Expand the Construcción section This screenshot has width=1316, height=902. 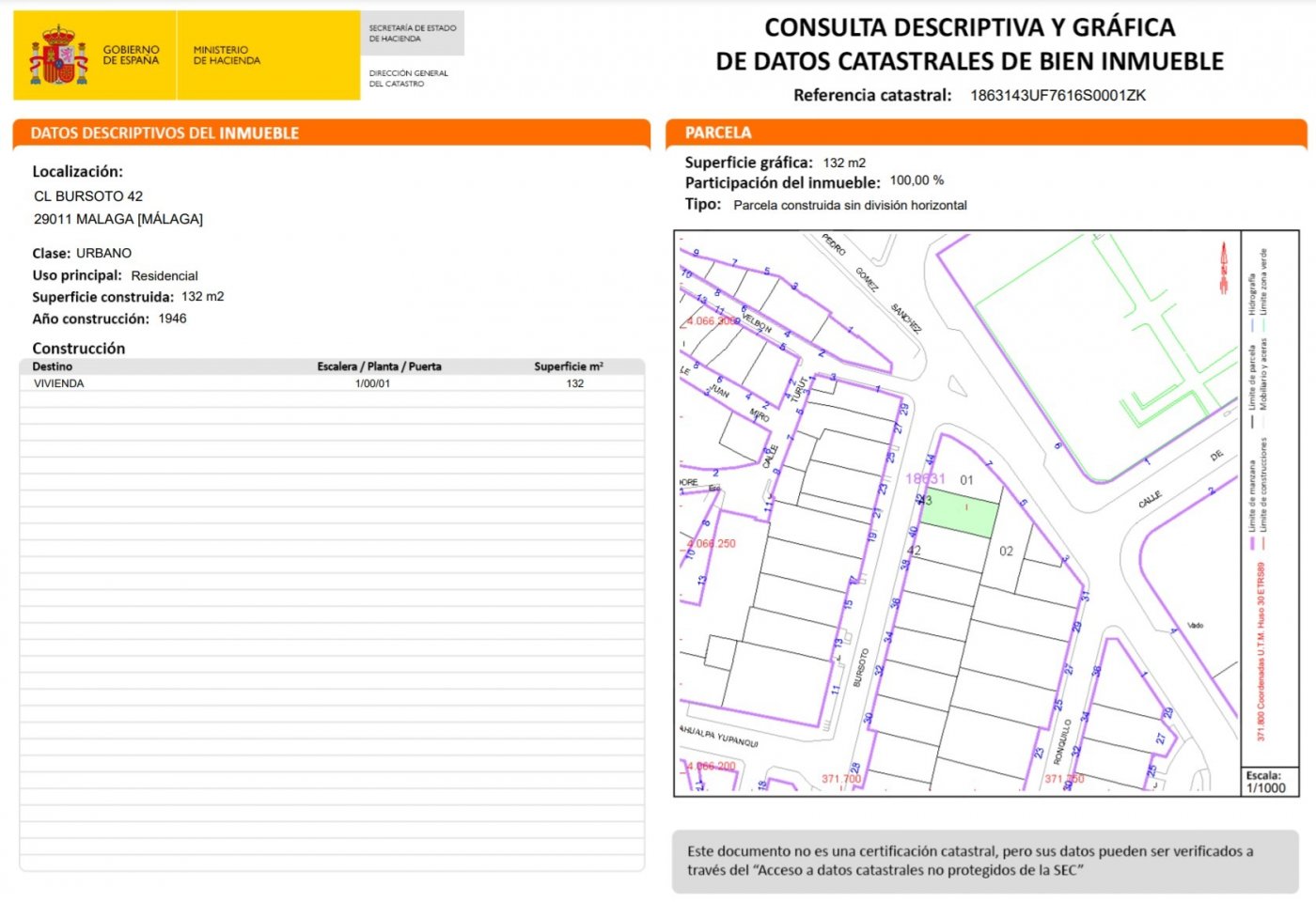(x=80, y=348)
